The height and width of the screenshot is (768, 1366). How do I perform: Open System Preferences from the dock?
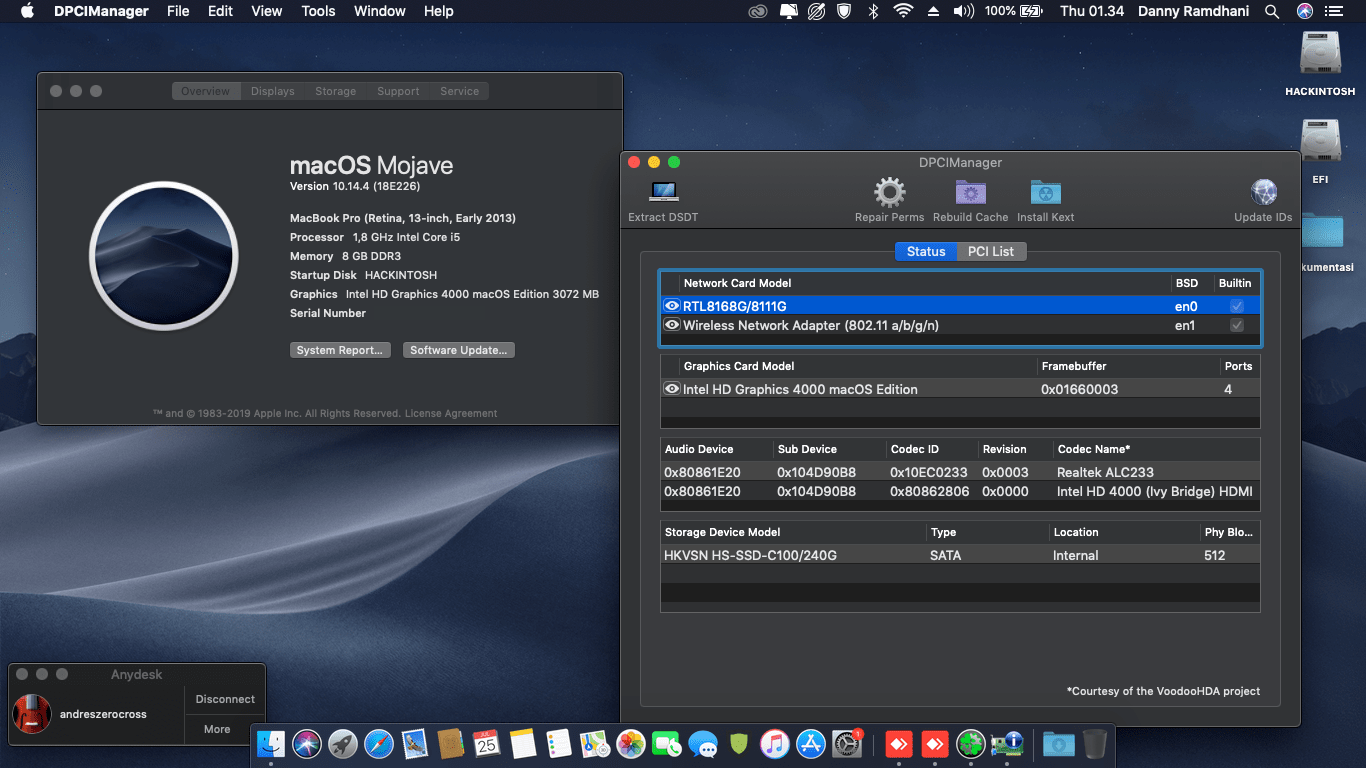[847, 743]
